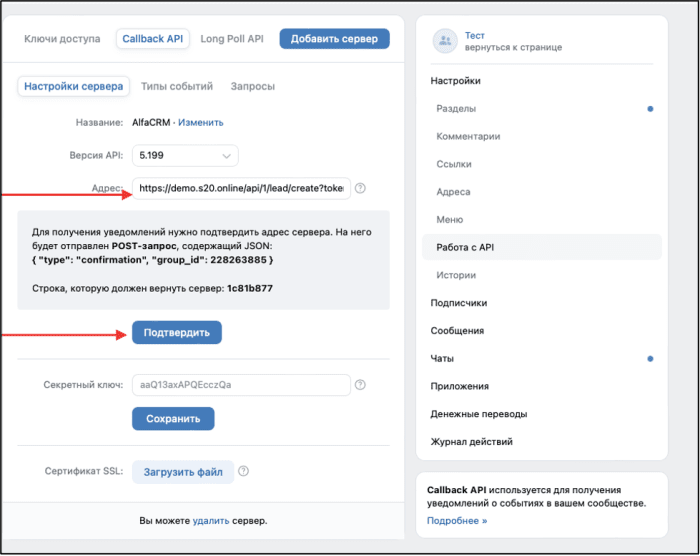Click the Сохранить button
The width and height of the screenshot is (700, 556).
point(173,419)
